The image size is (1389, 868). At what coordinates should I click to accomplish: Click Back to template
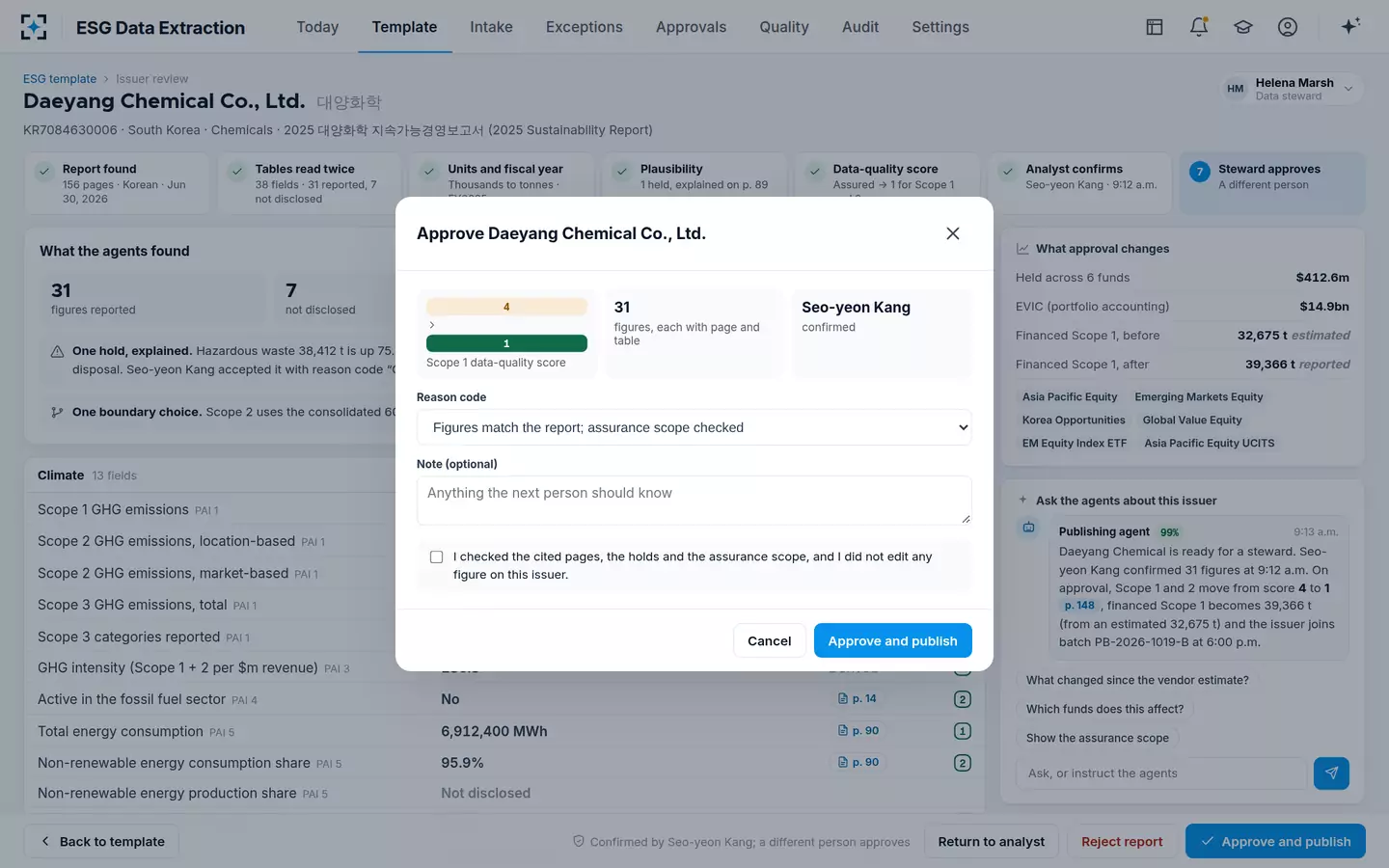point(101,841)
